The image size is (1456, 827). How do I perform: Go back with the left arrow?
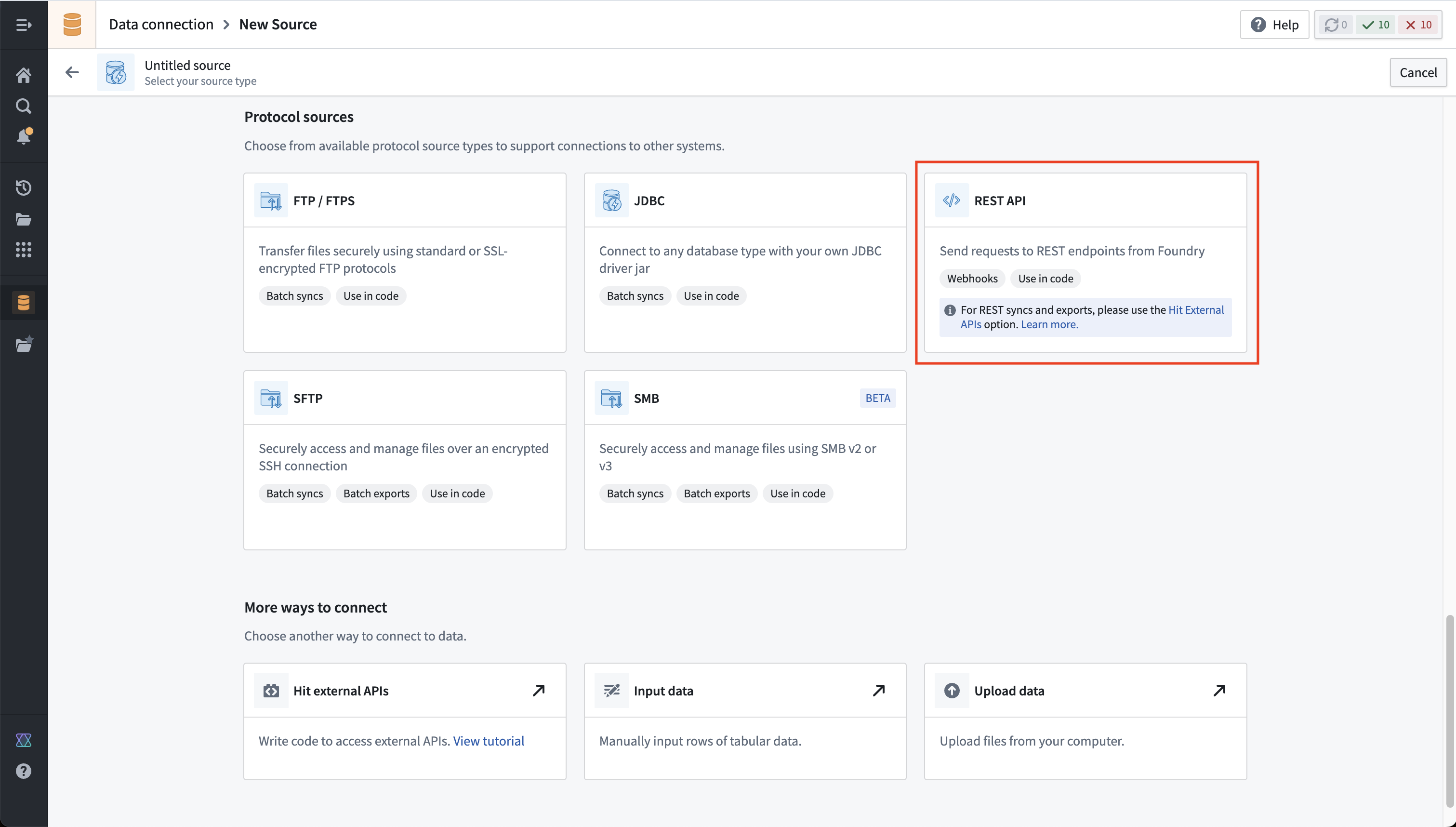coord(72,72)
